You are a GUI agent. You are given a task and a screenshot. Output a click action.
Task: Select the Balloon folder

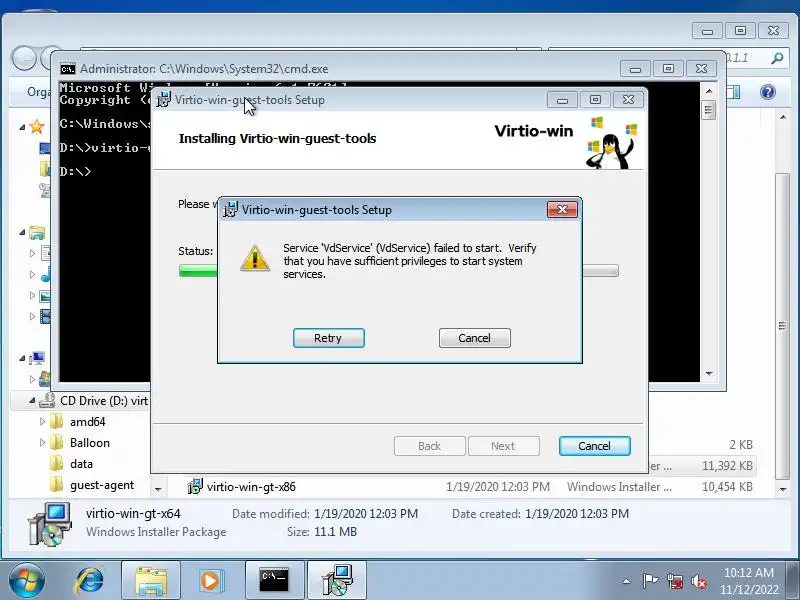(x=90, y=442)
